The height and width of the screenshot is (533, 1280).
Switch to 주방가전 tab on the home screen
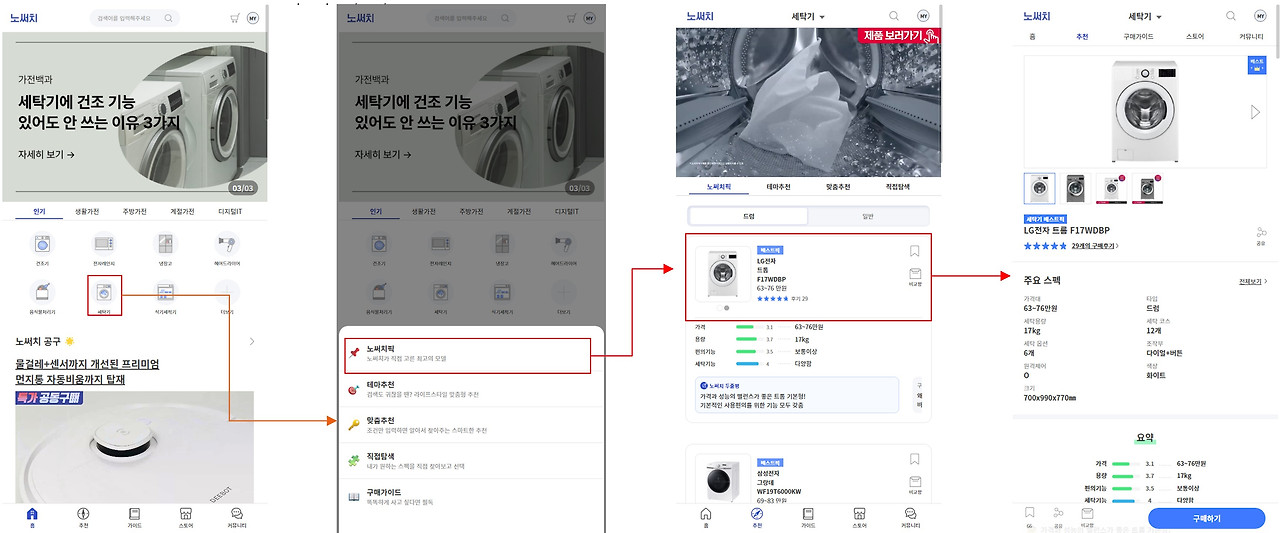(135, 212)
